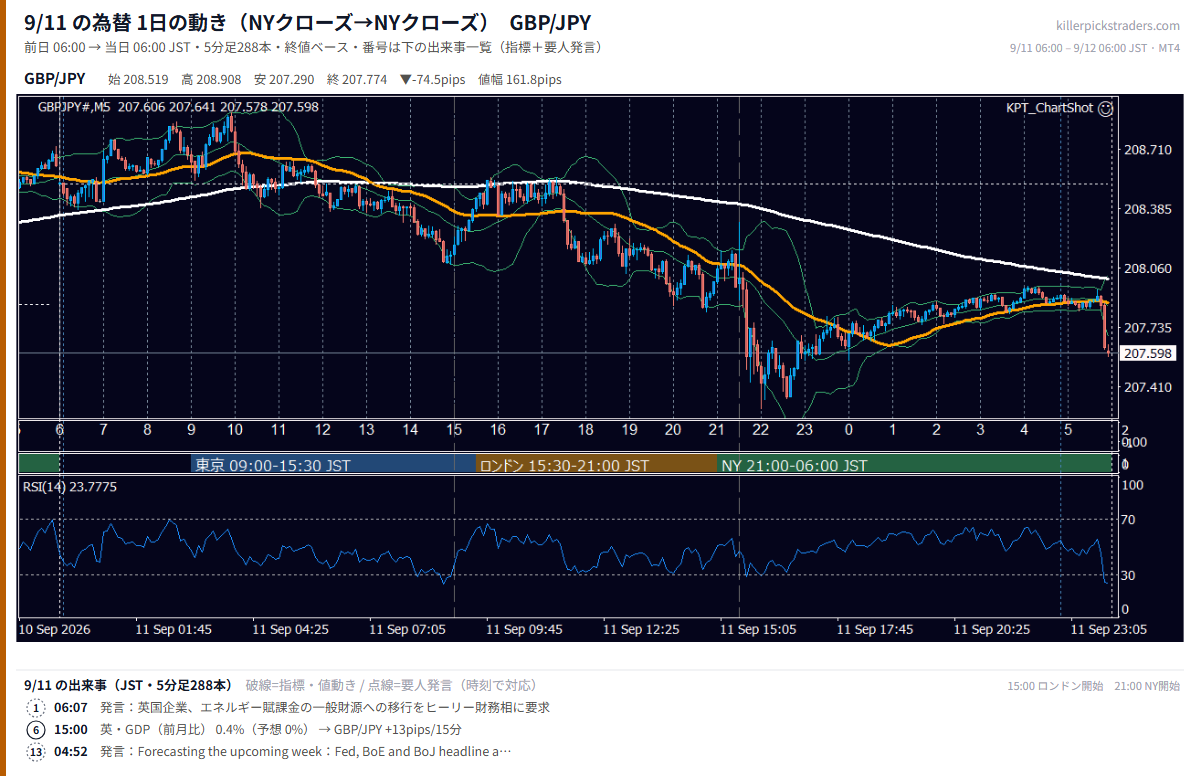1200x776 pixels.
Task: Click the 発言:英国企業 event description
Action: 325,707
